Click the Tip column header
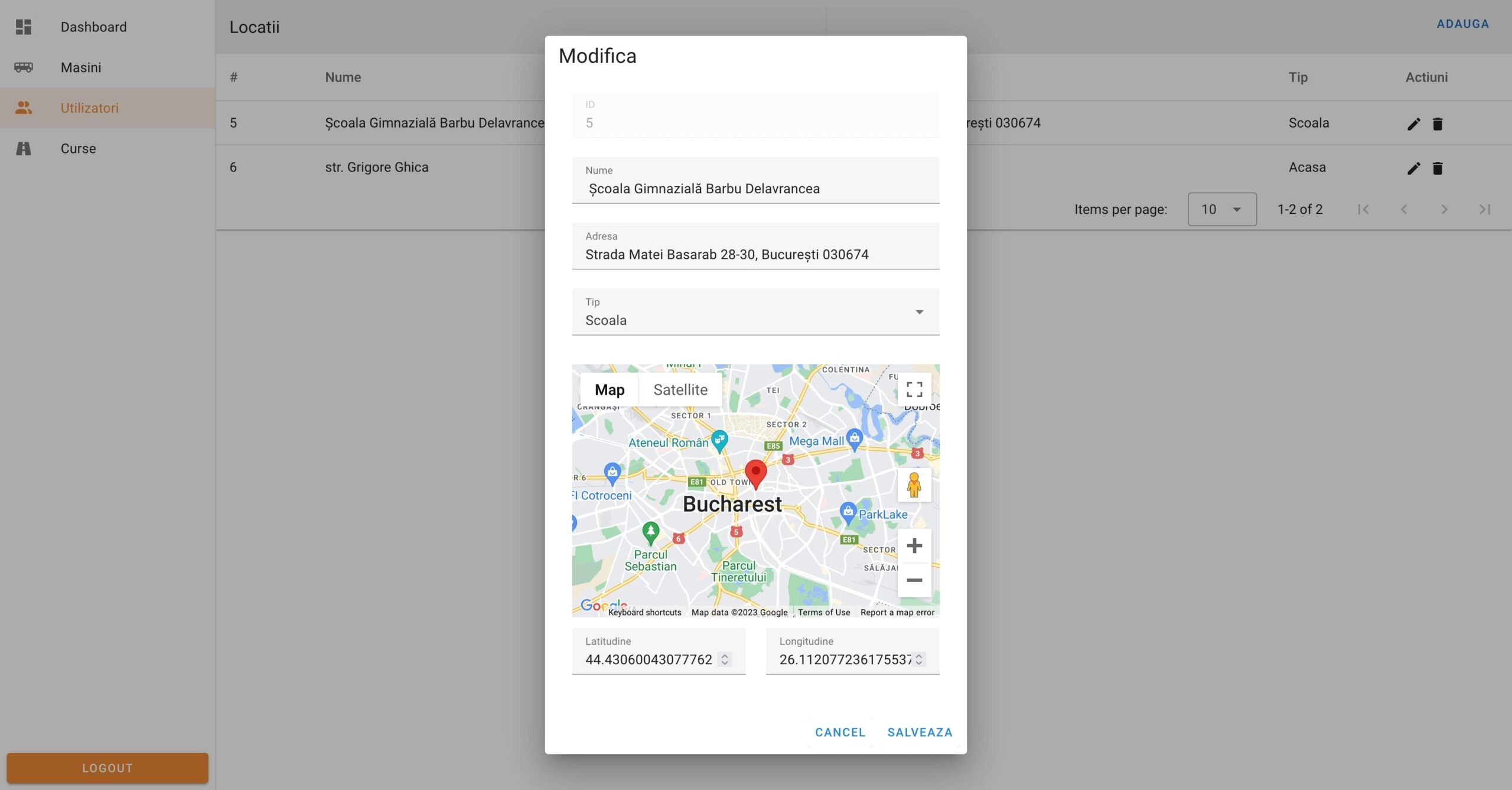The image size is (1512, 790). (x=1298, y=77)
